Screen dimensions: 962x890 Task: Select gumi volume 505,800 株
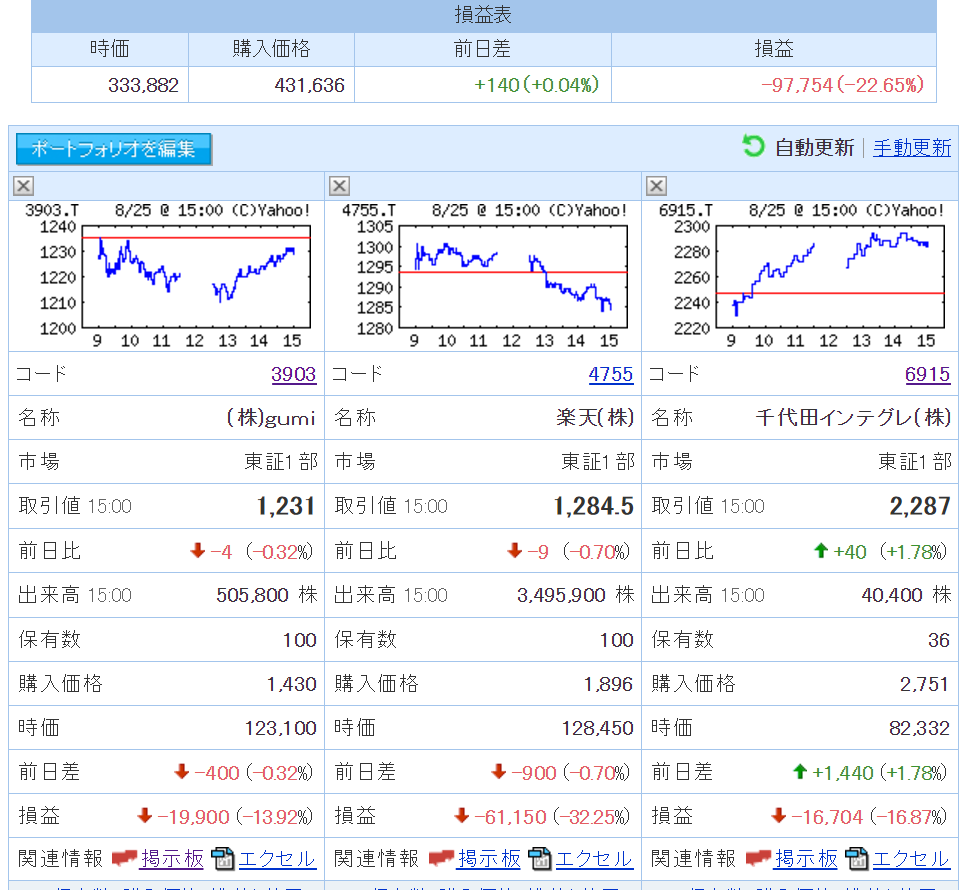(x=267, y=595)
